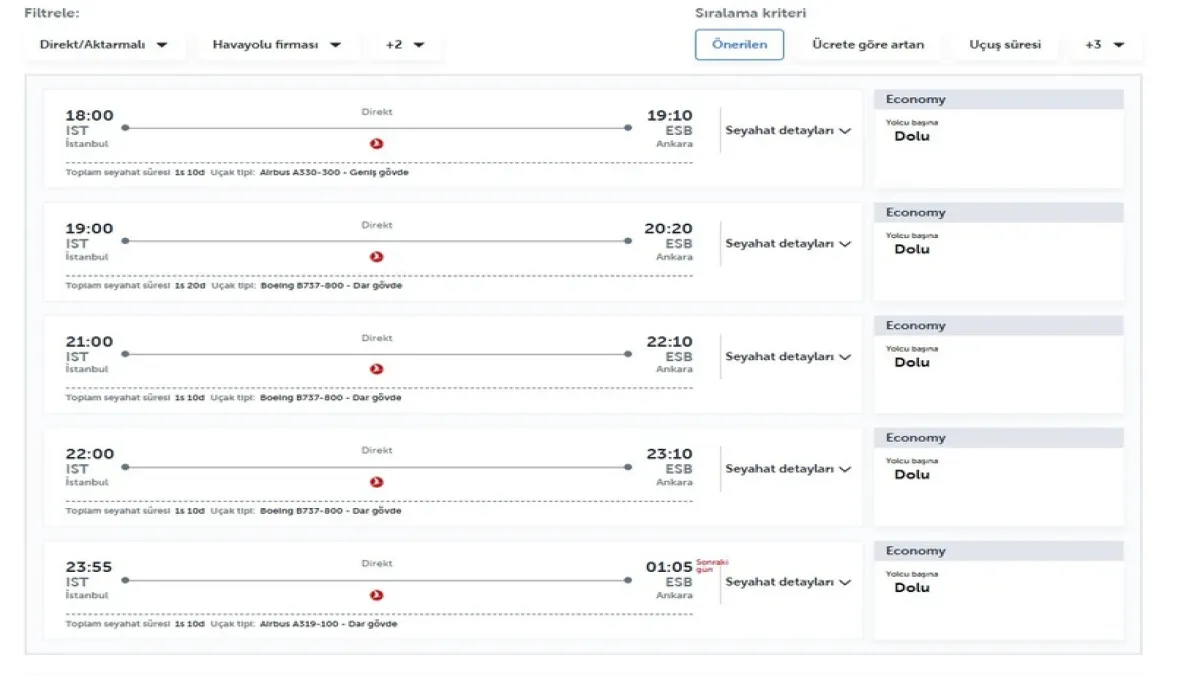Sort by Ücrete göre artan
The height and width of the screenshot is (675, 1200).
coord(868,45)
